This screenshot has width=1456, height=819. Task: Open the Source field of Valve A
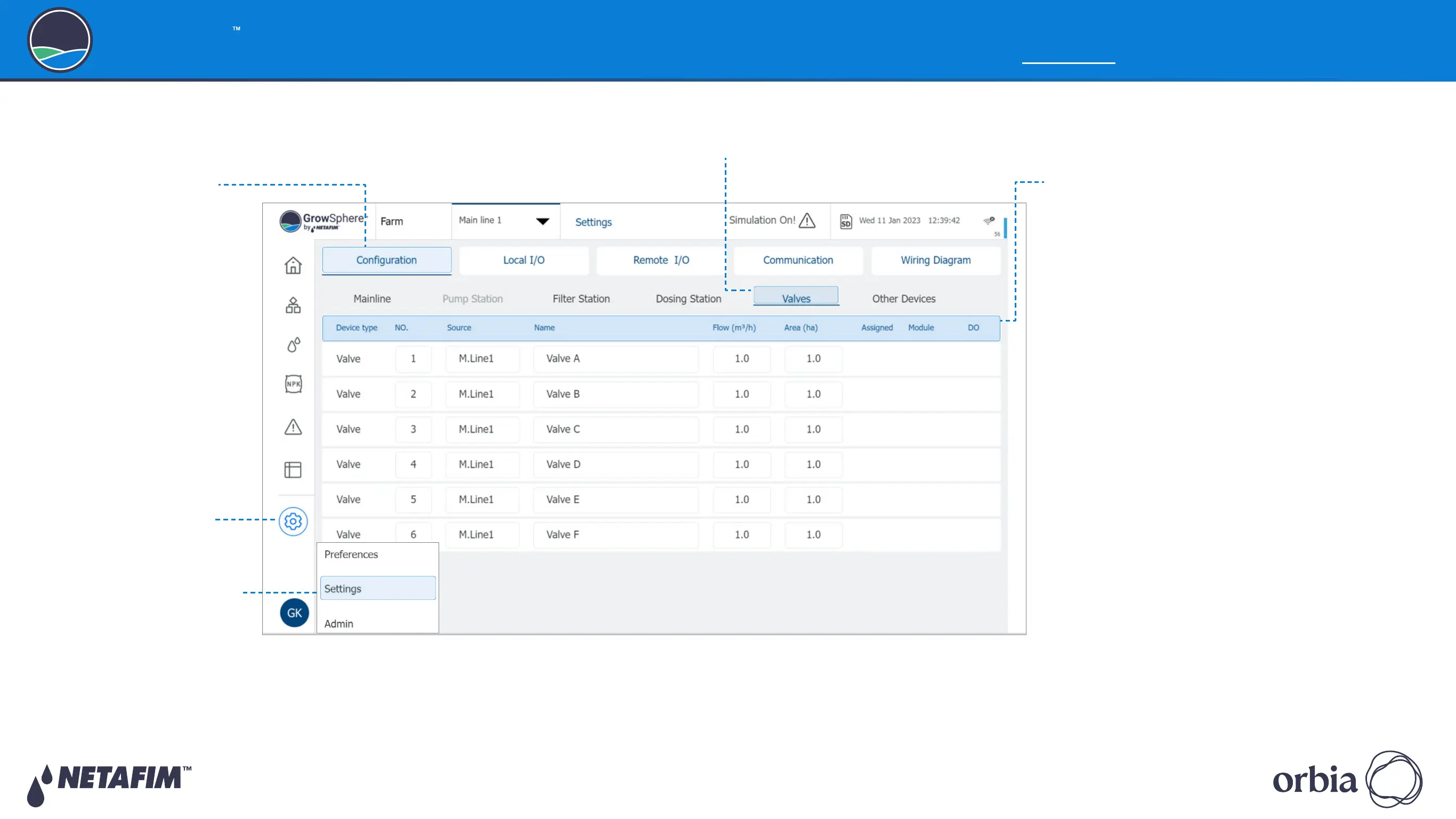coord(482,359)
